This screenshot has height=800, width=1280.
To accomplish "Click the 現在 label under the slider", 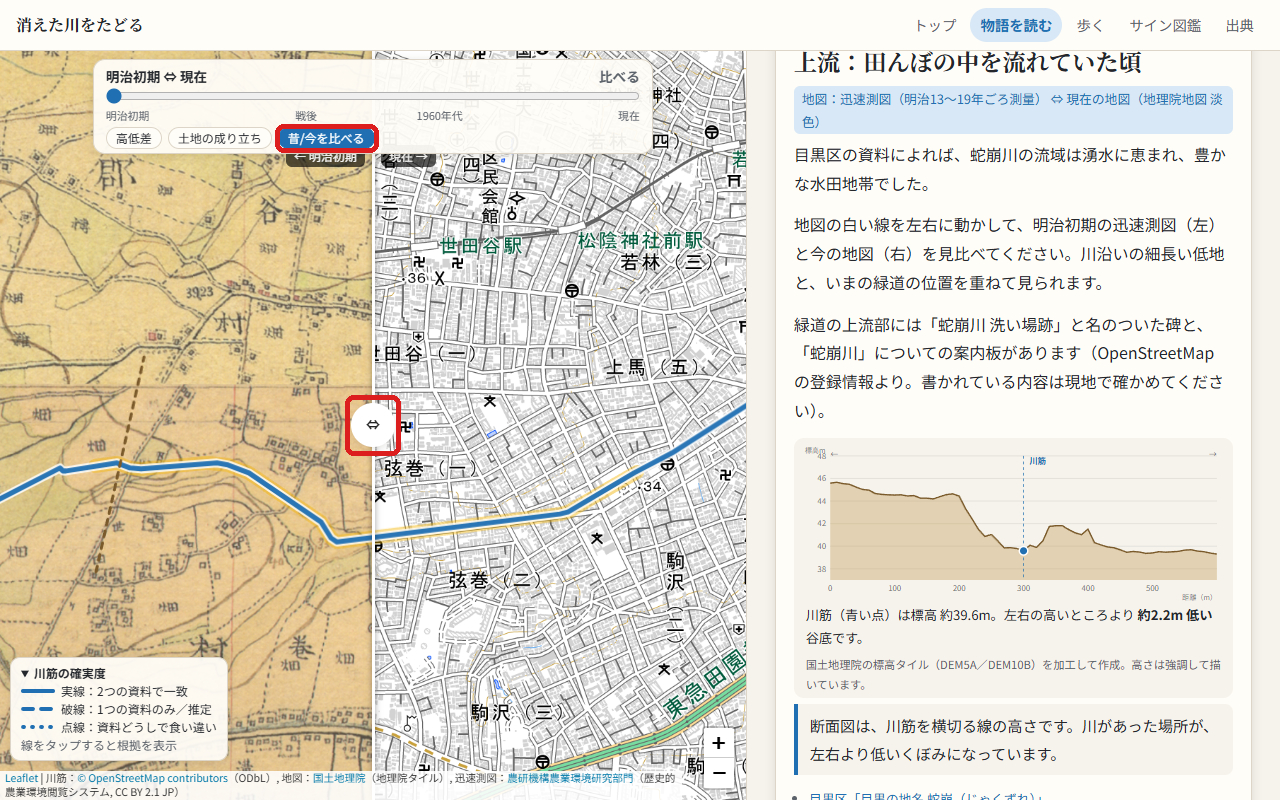I will tap(628, 116).
